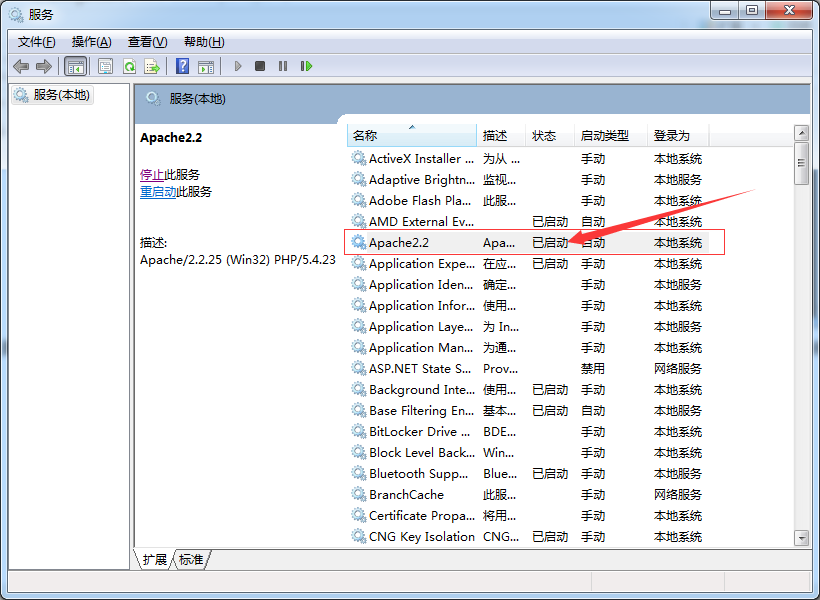The image size is (820, 600).
Task: Click the scrollbar down arrow
Action: pos(801,537)
